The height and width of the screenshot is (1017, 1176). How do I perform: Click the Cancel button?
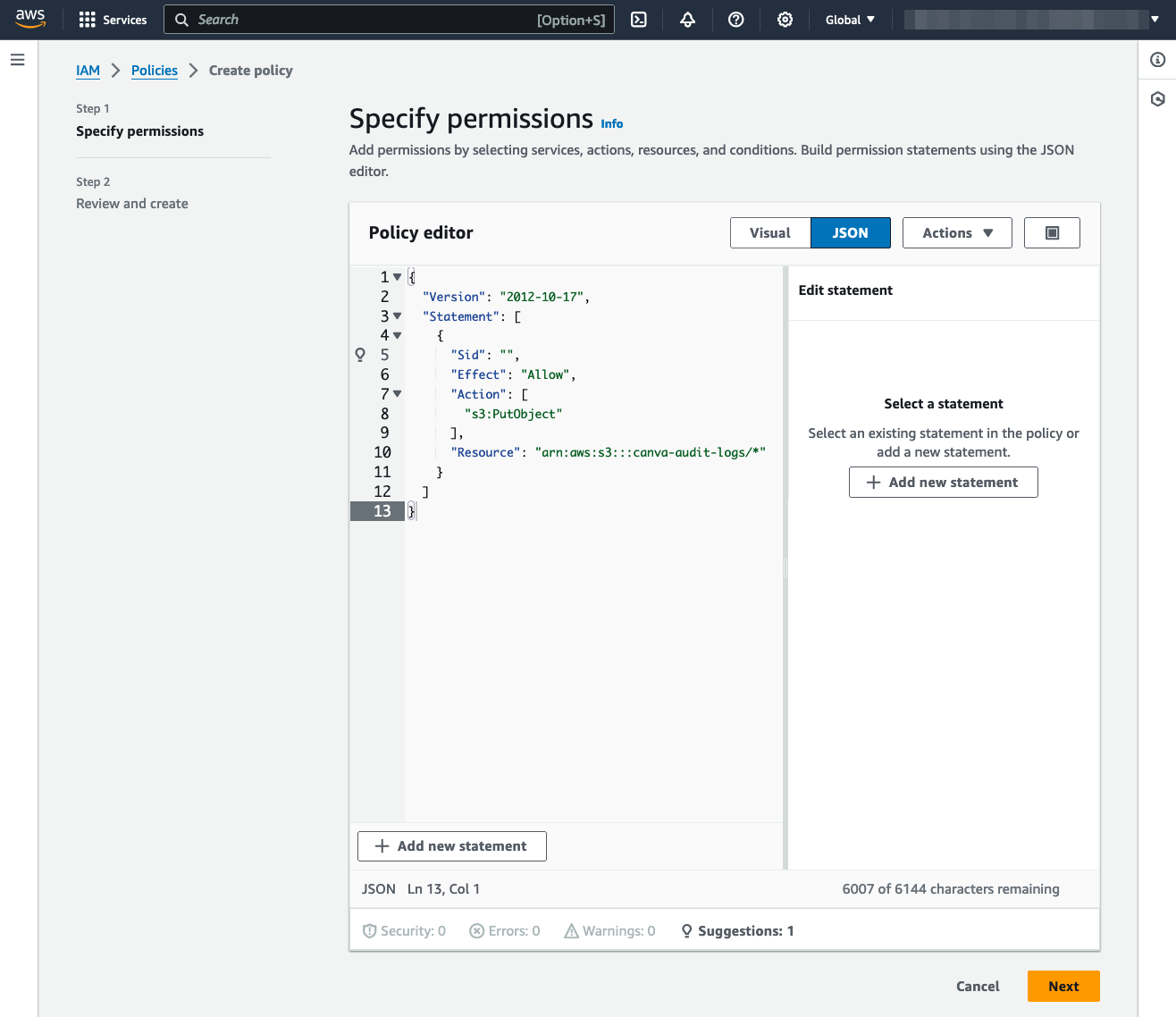tap(978, 987)
